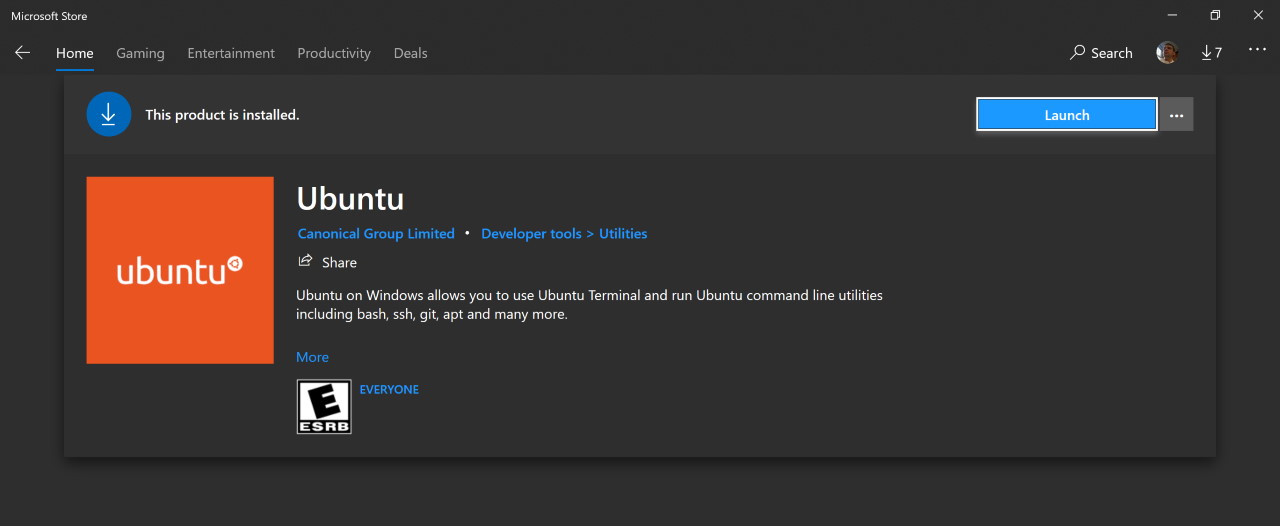
Task: Switch to the Gaming tab
Action: (140, 53)
